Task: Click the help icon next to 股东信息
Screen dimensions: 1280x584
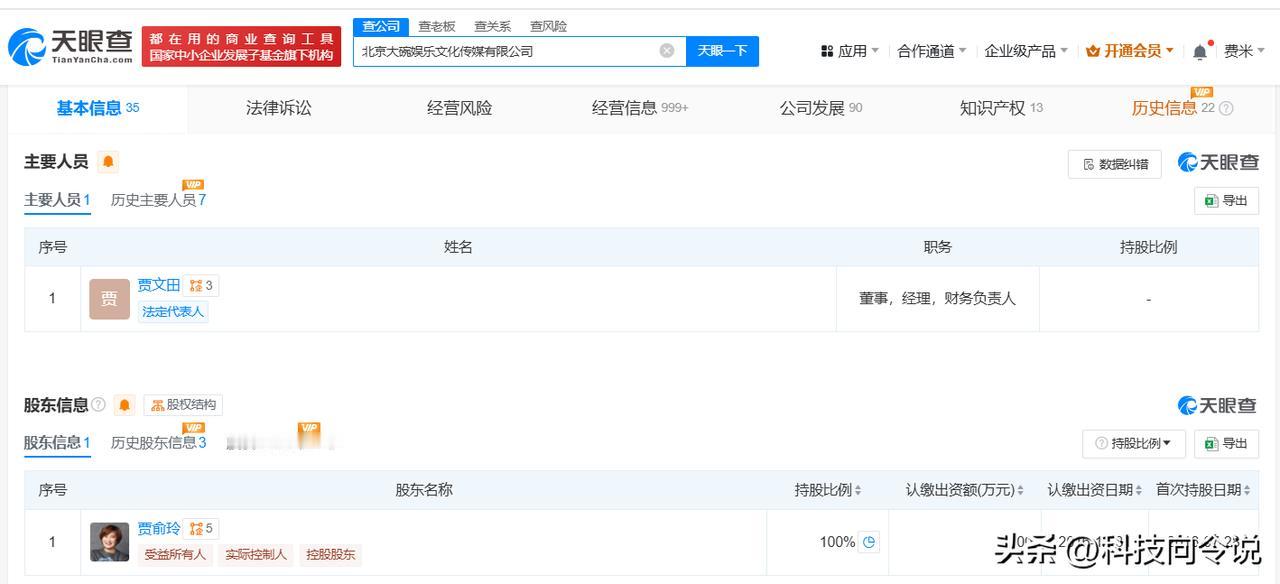Action: click(98, 405)
